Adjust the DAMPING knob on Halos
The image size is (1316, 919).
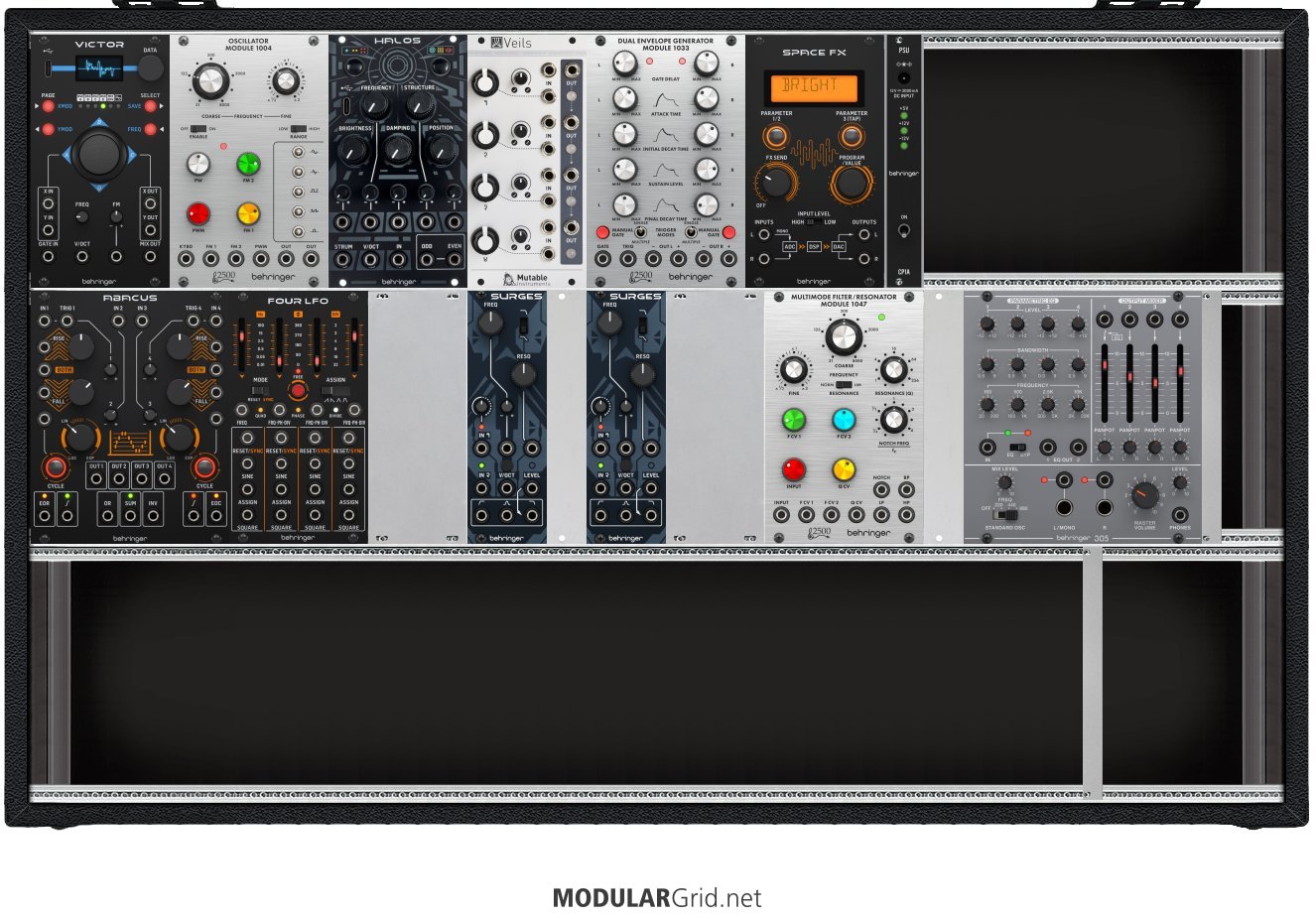point(398,149)
